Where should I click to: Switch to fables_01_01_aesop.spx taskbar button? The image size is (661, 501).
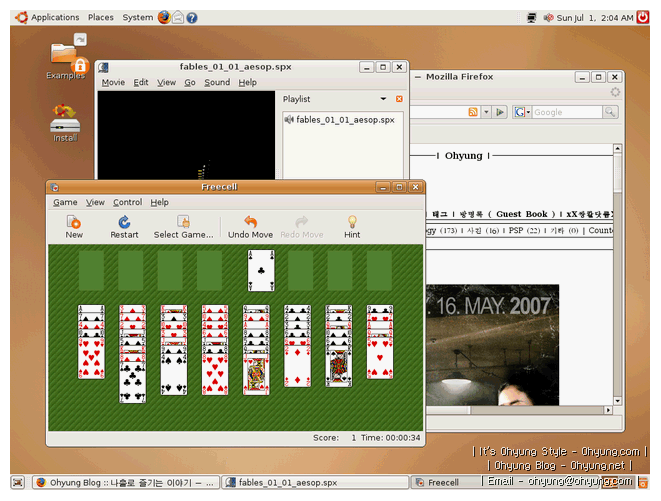coord(315,482)
